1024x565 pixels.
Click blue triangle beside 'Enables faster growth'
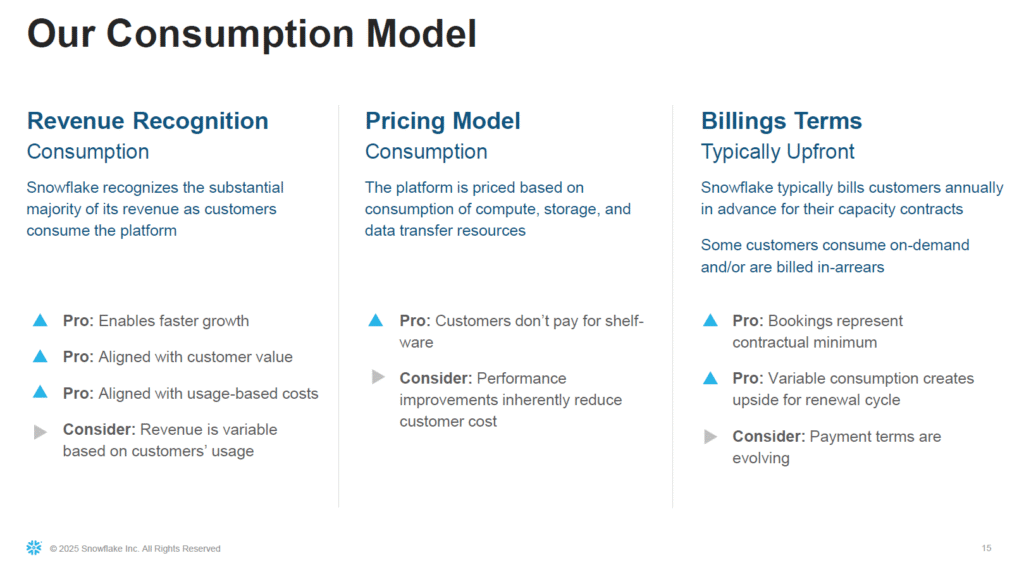pyautogui.click(x=40, y=320)
